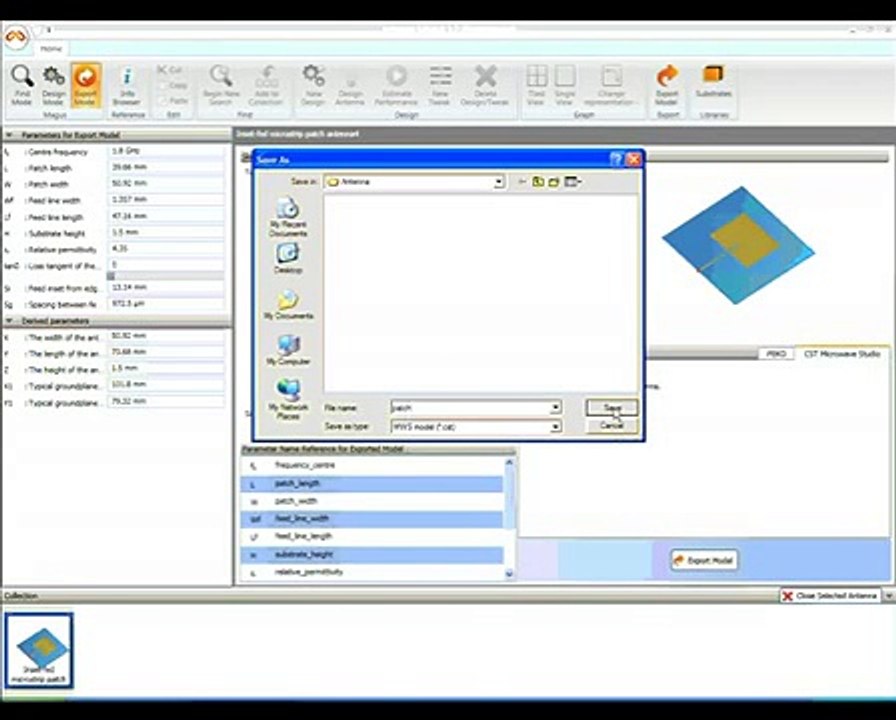Go to My Computer in Save As dialog
The width and height of the screenshot is (896, 720).
coord(288,350)
